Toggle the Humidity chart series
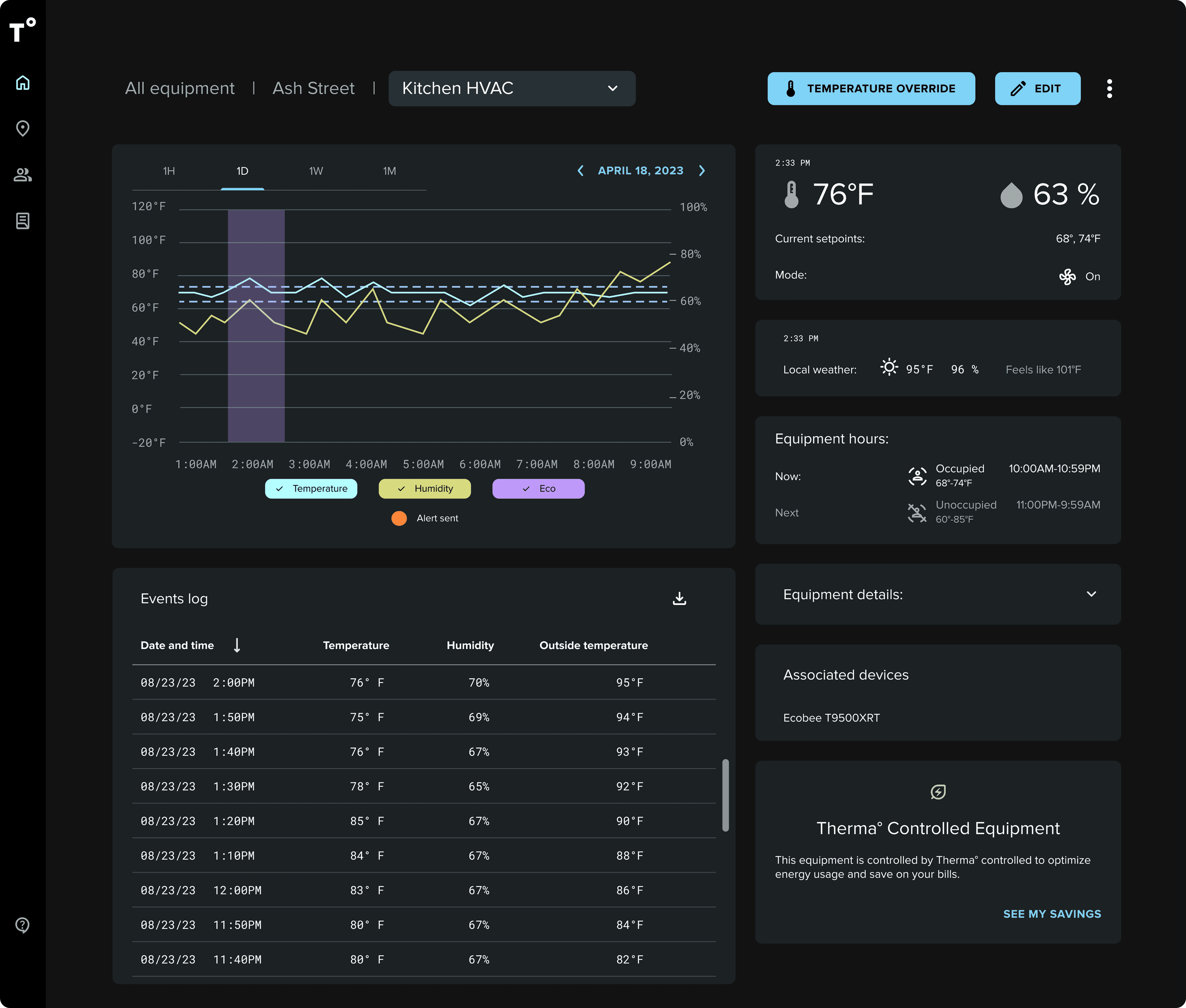 (x=425, y=488)
